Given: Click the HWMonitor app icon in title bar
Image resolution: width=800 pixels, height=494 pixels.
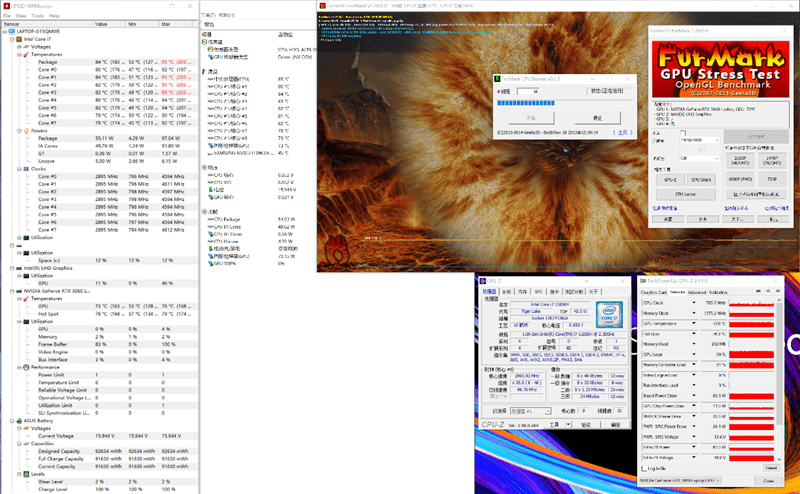Looking at the screenshot, I should pyautogui.click(x=7, y=6).
